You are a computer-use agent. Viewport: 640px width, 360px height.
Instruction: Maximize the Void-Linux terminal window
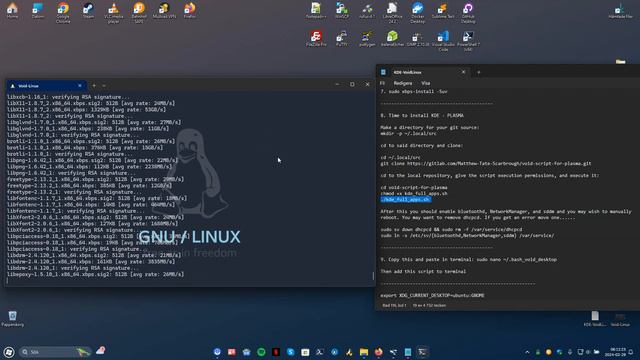click(x=352, y=84)
